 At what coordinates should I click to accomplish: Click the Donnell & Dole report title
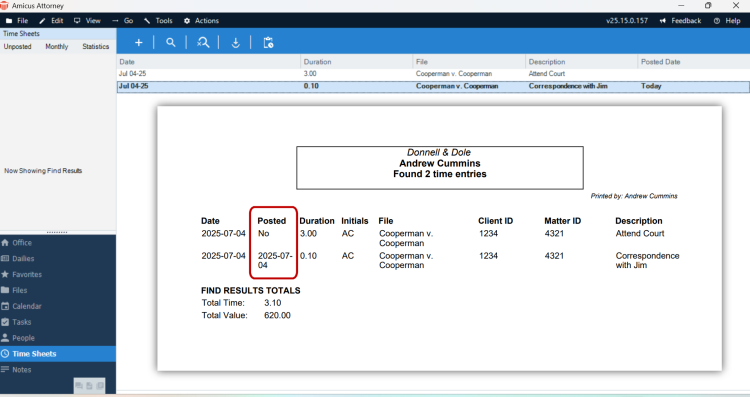(x=439, y=153)
